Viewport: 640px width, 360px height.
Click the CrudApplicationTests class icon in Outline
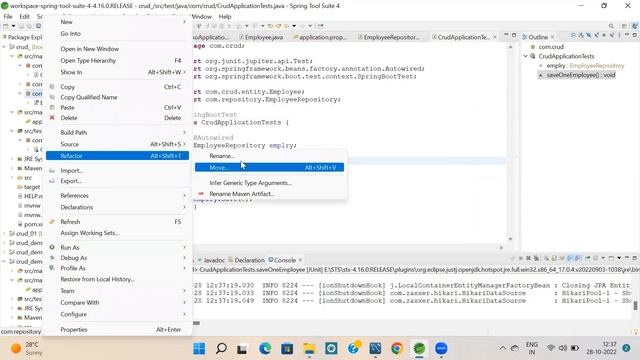[533, 56]
